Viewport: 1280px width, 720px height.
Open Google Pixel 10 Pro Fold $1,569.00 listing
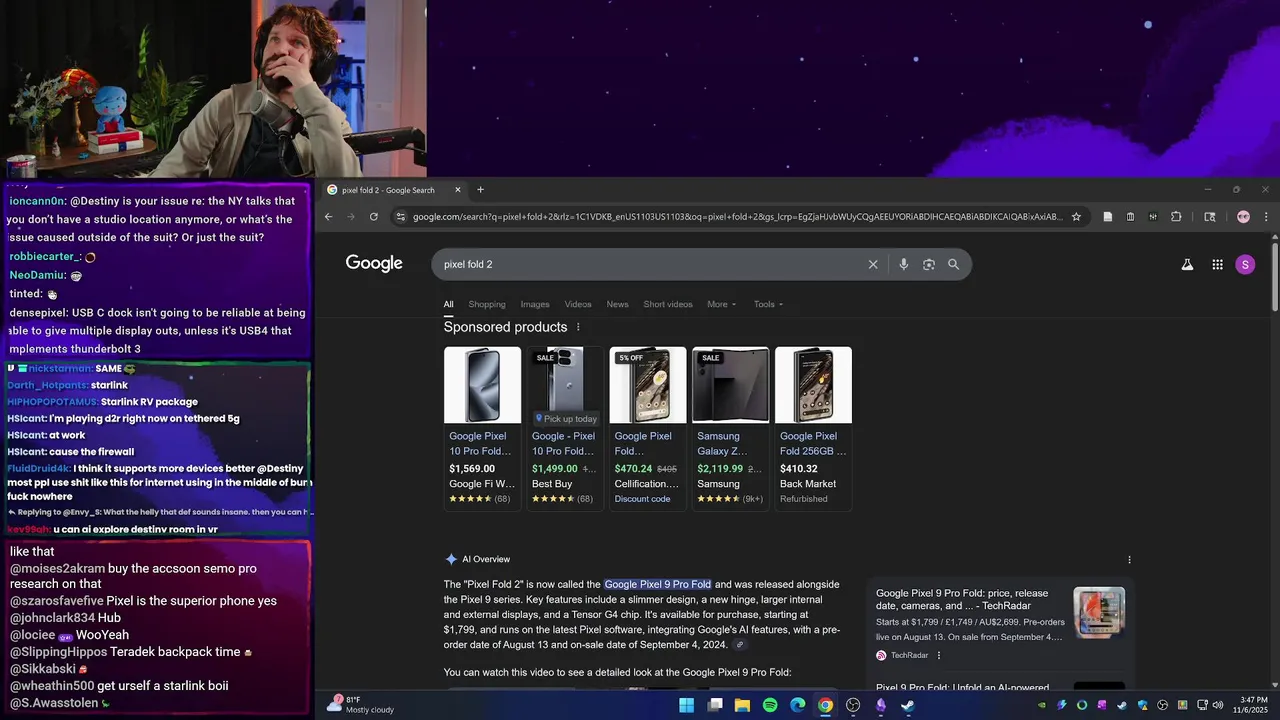pyautogui.click(x=482, y=428)
